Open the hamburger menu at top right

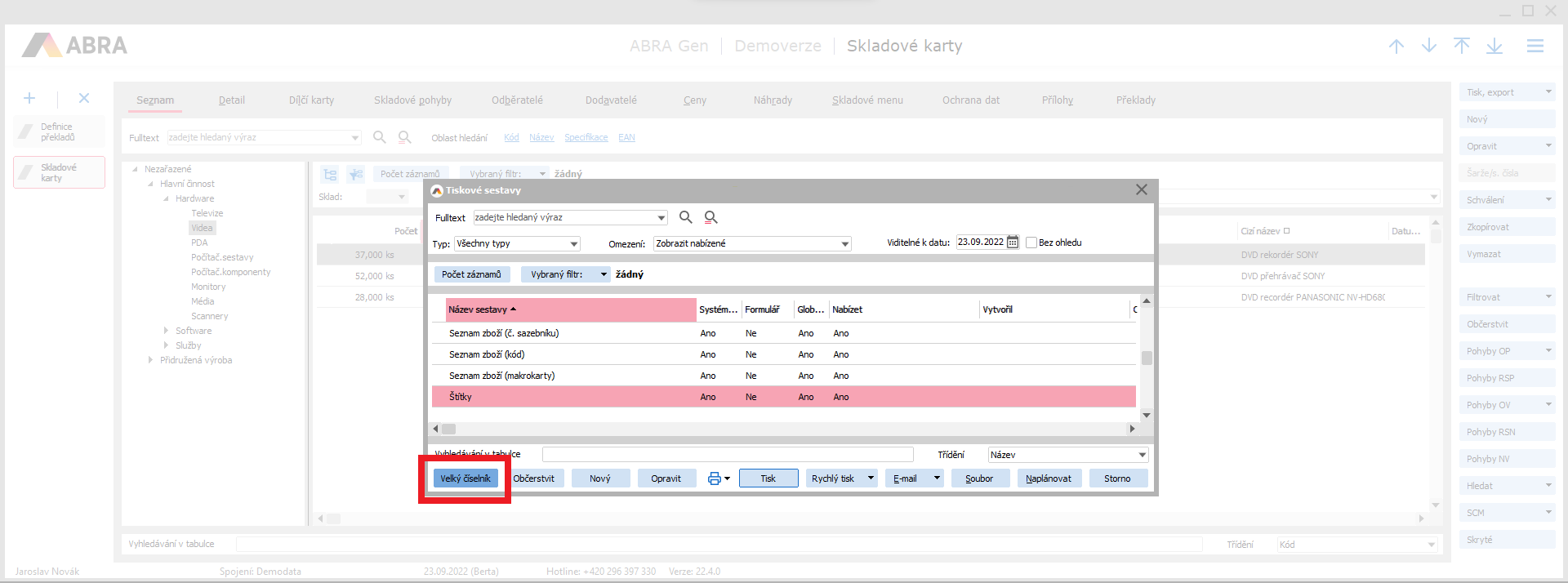click(1535, 47)
